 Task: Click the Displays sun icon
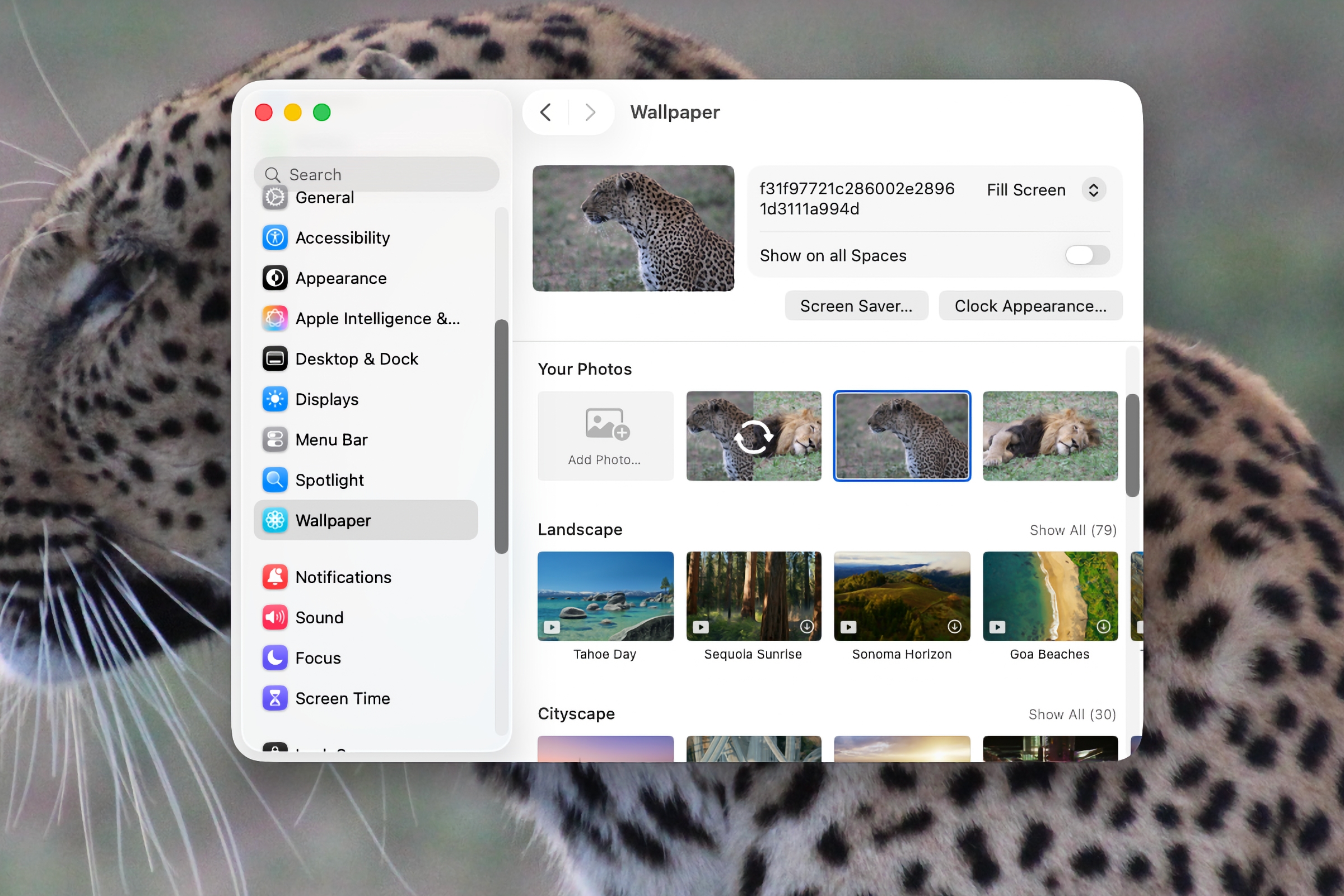[275, 399]
